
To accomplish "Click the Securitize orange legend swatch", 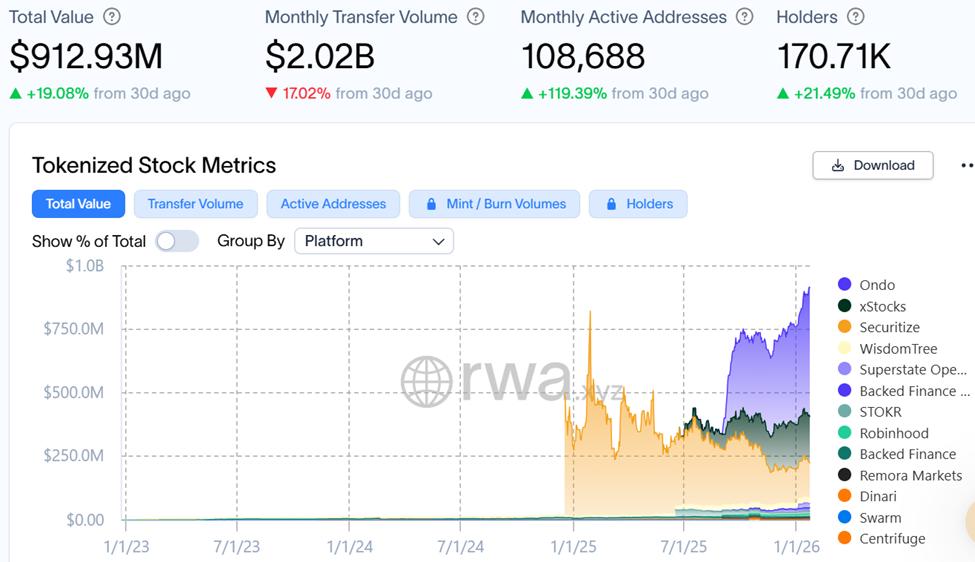I will 845,327.
